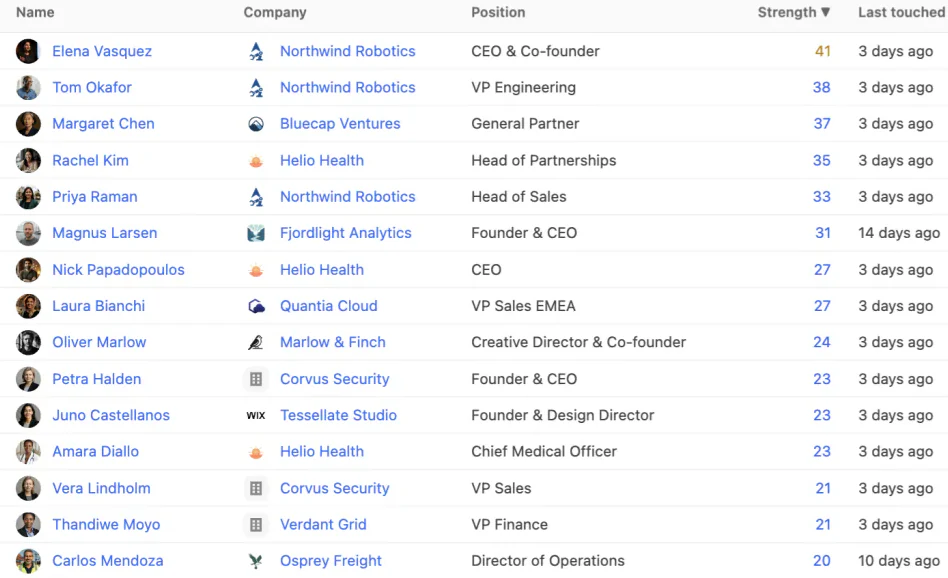Click the Verdant Grid building placeholder icon
This screenshot has width=948, height=578.
tap(256, 525)
